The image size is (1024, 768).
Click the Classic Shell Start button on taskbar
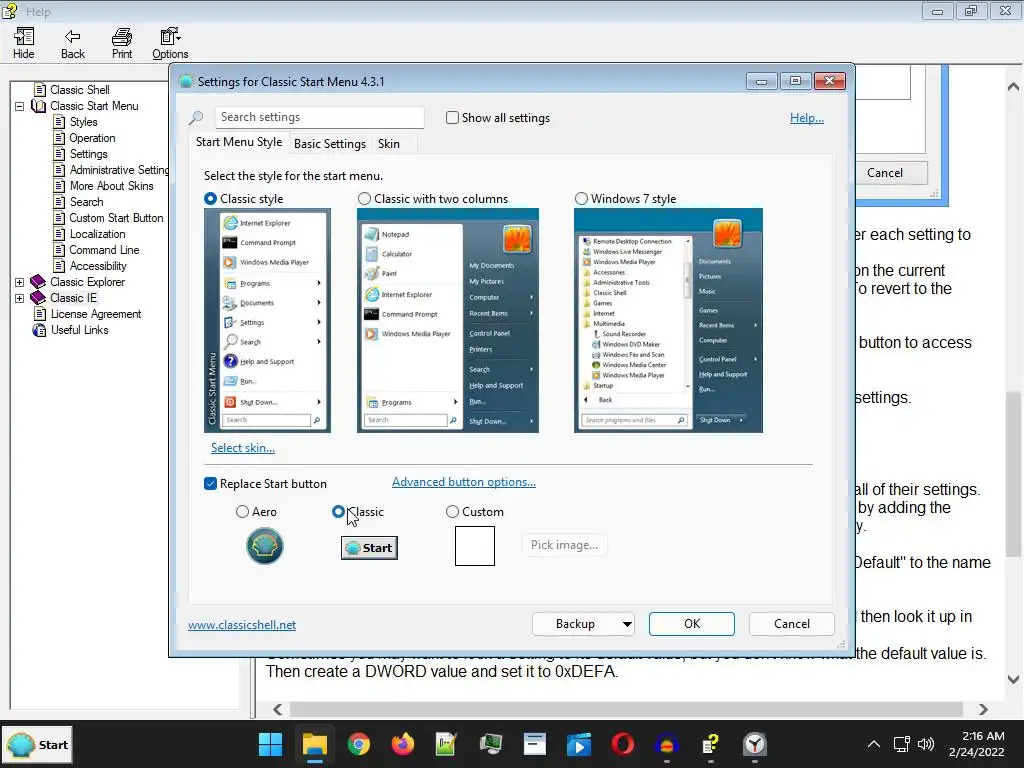[37, 745]
